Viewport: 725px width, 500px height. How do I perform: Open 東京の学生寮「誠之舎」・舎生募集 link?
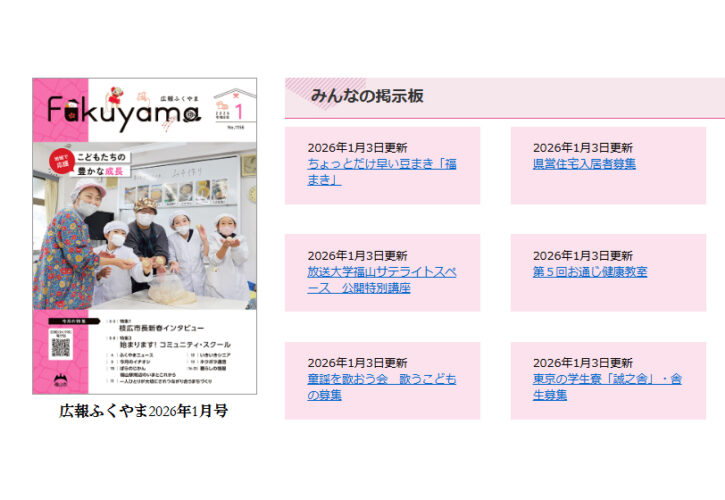pyautogui.click(x=606, y=387)
